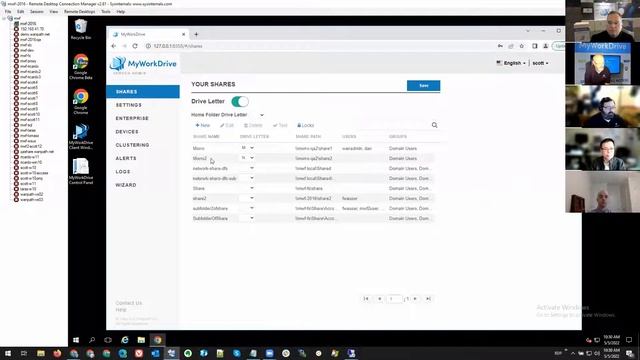Image resolution: width=640 pixels, height=360 pixels.
Task: Open Recycle Bin on remote desktop
Action: (81, 29)
